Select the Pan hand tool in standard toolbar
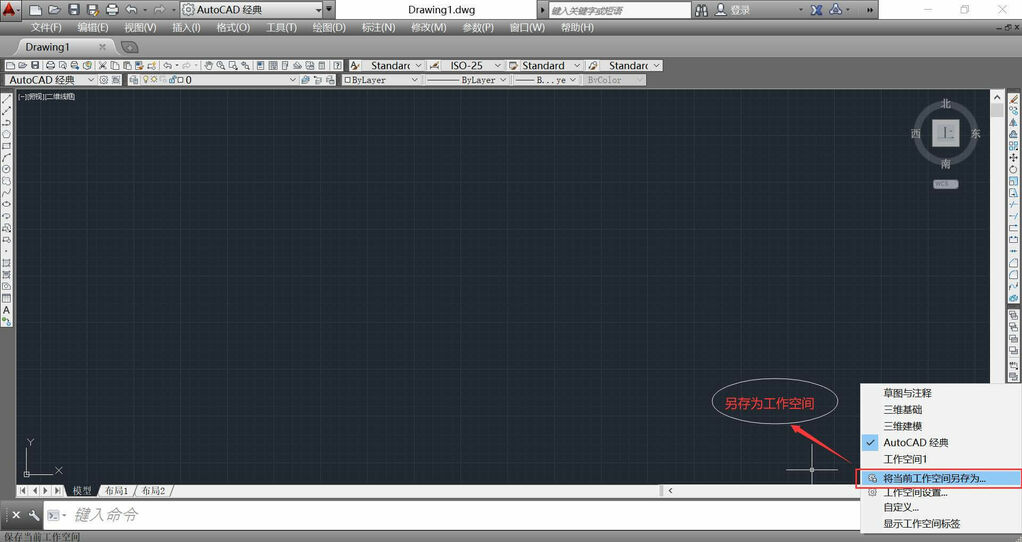The image size is (1022, 542). (208, 66)
